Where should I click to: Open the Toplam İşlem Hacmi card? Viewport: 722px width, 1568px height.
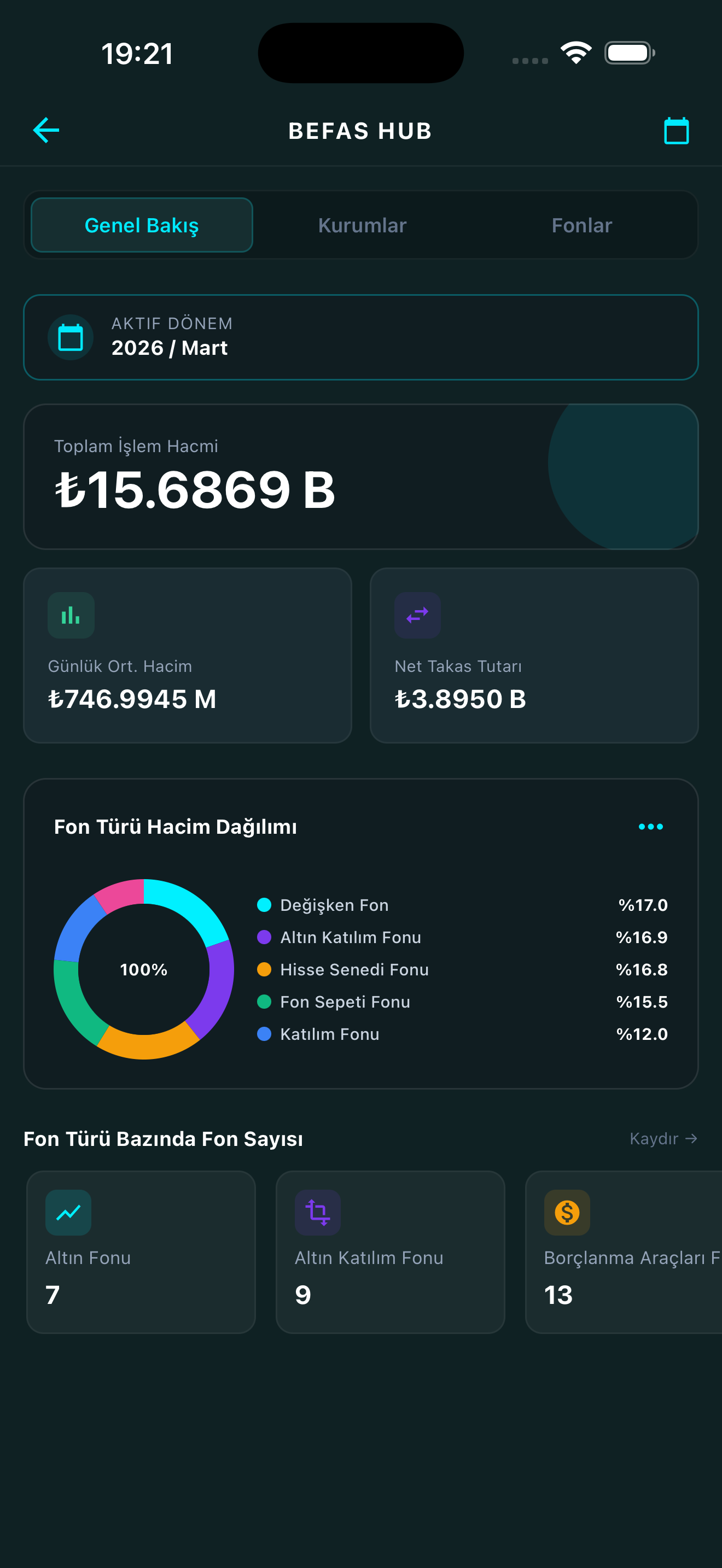361,477
